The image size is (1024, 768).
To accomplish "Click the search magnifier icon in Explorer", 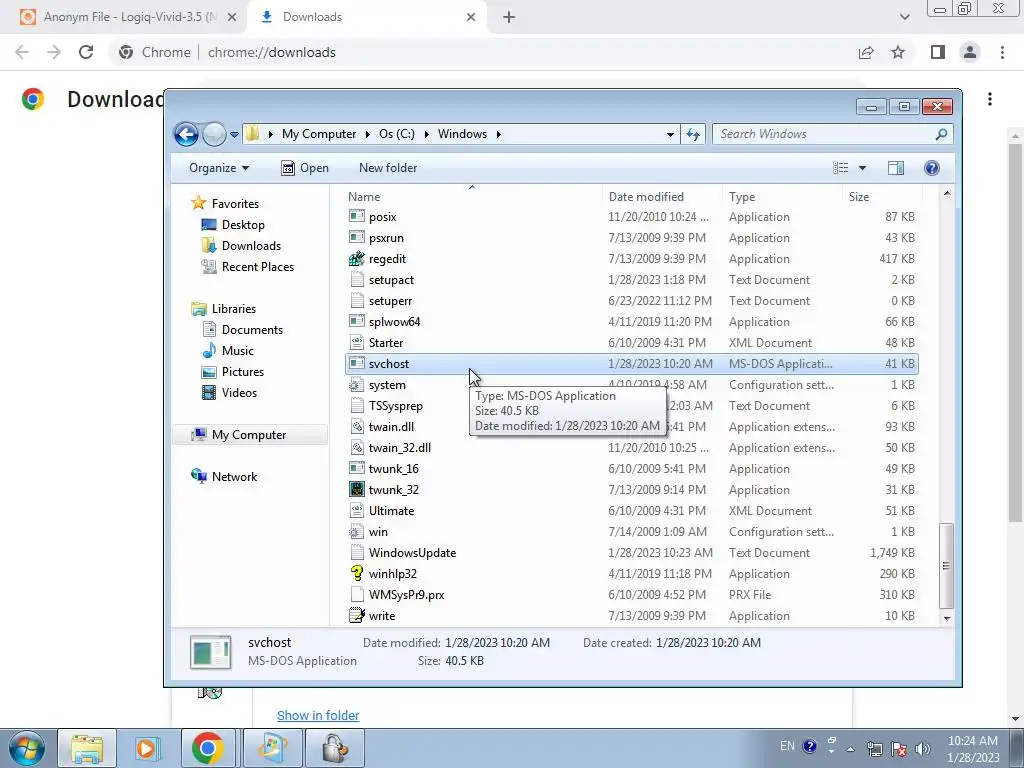I will point(941,134).
